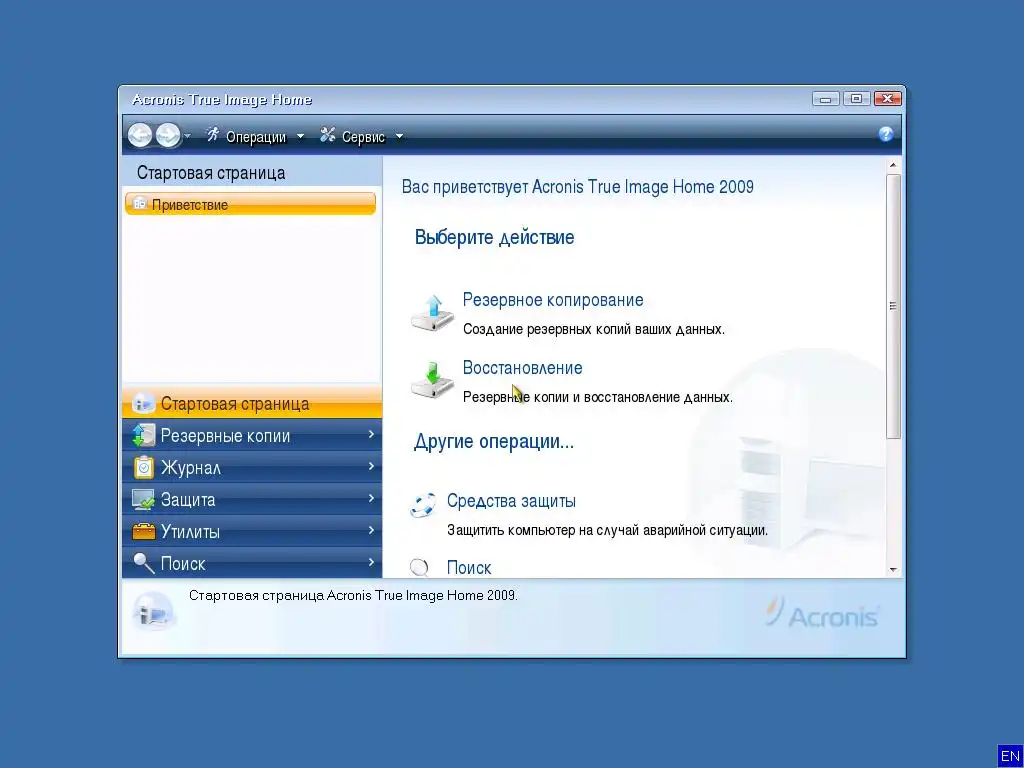Click the Forward navigation arrow button
Screen dimensions: 1024x768
(168, 135)
